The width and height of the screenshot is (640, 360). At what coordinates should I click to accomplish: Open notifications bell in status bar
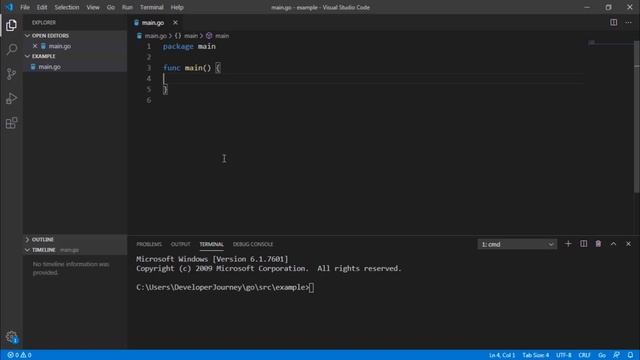coord(630,355)
